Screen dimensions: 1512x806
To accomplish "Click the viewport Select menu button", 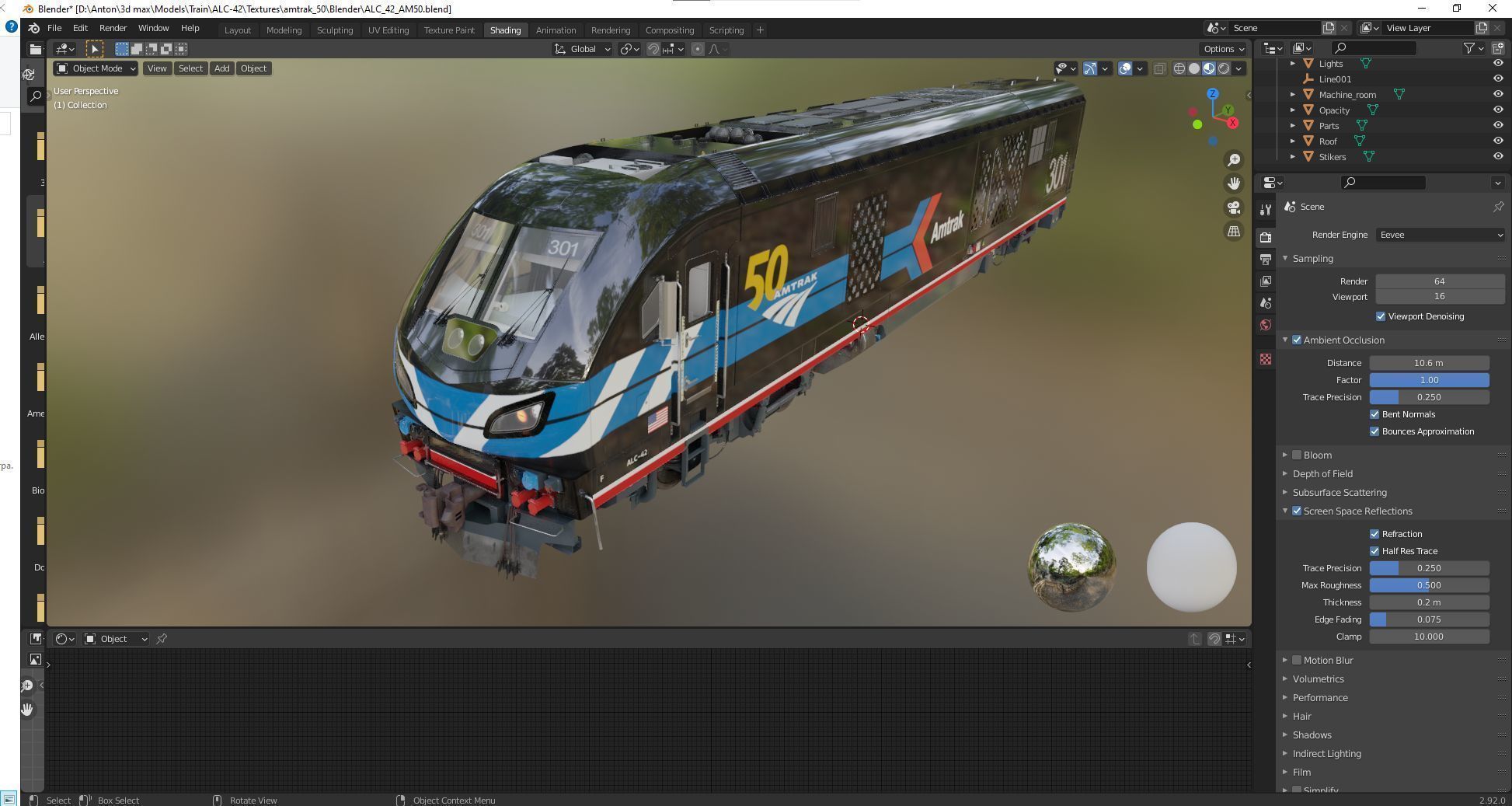I will point(190,68).
